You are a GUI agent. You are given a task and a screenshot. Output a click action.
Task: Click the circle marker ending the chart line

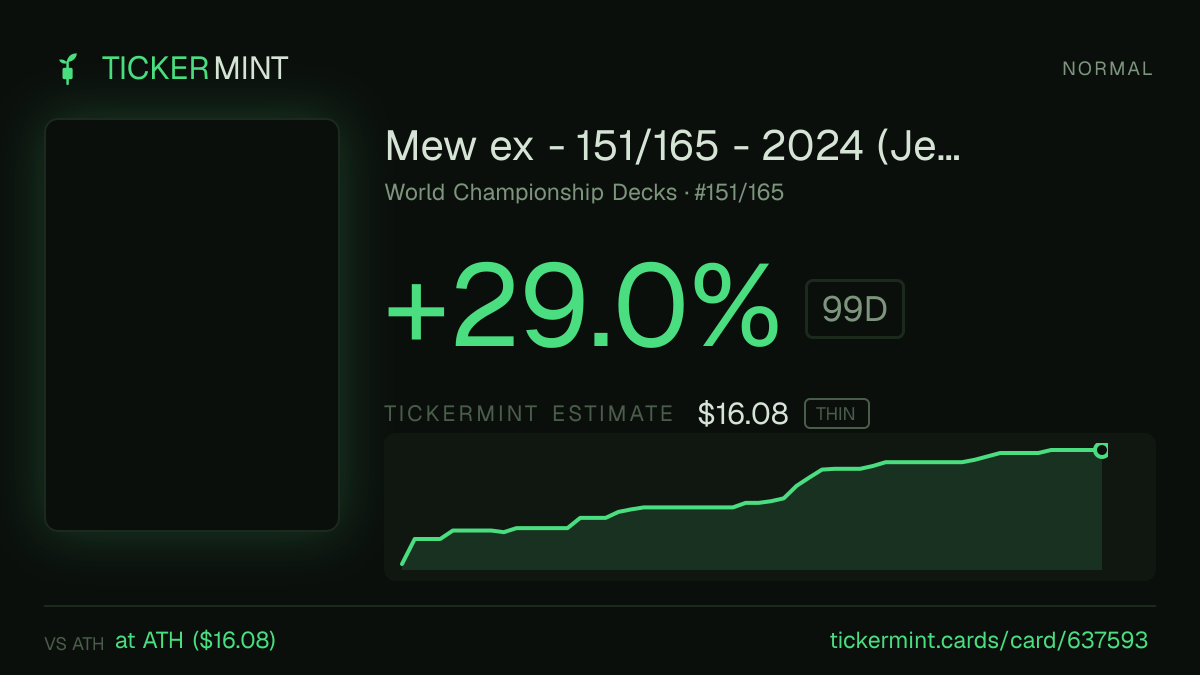(1101, 451)
